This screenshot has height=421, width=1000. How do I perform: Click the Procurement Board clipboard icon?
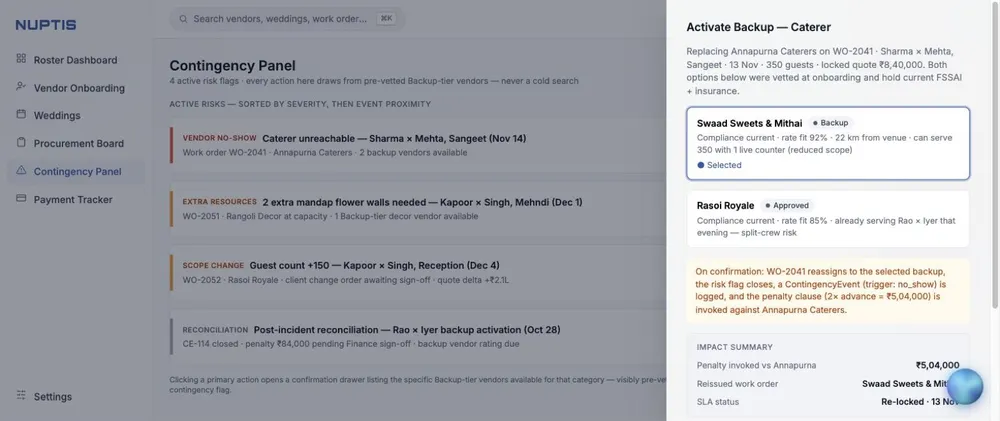click(21, 143)
